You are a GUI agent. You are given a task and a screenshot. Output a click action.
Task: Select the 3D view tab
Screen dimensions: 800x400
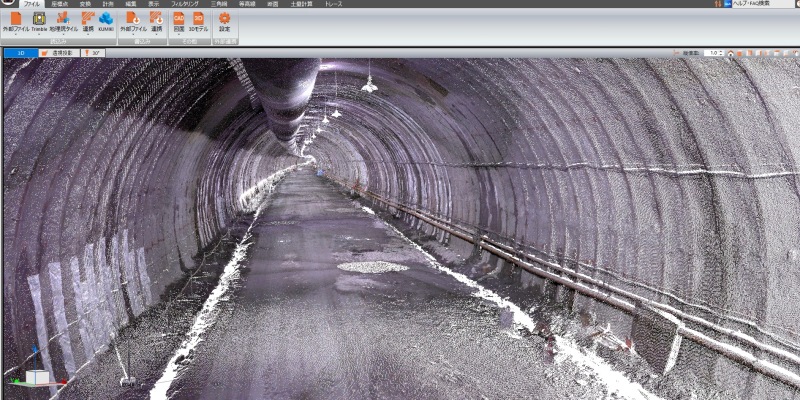coord(21,53)
